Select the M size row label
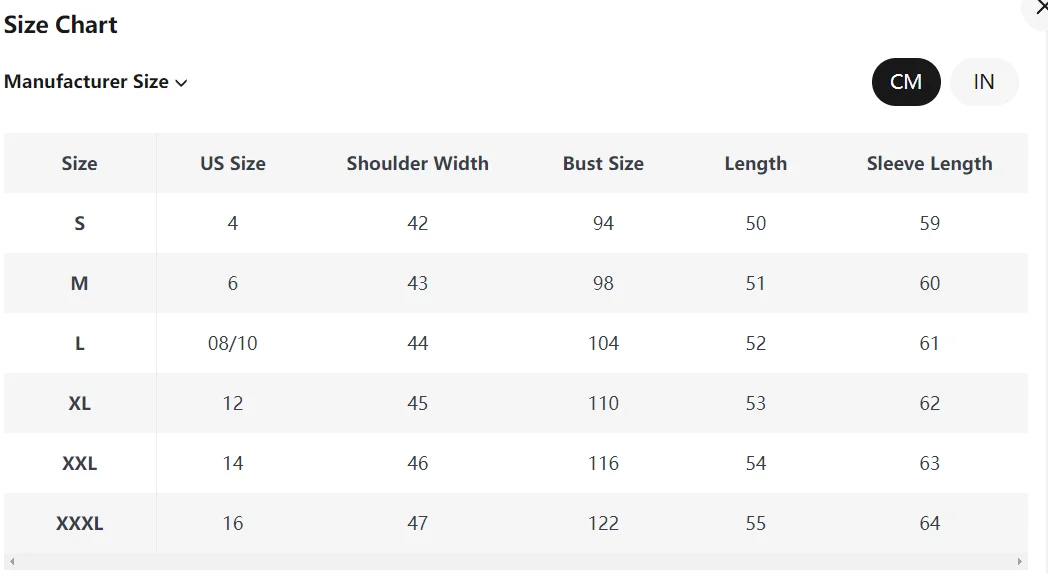This screenshot has height=574, width=1048. pos(79,283)
